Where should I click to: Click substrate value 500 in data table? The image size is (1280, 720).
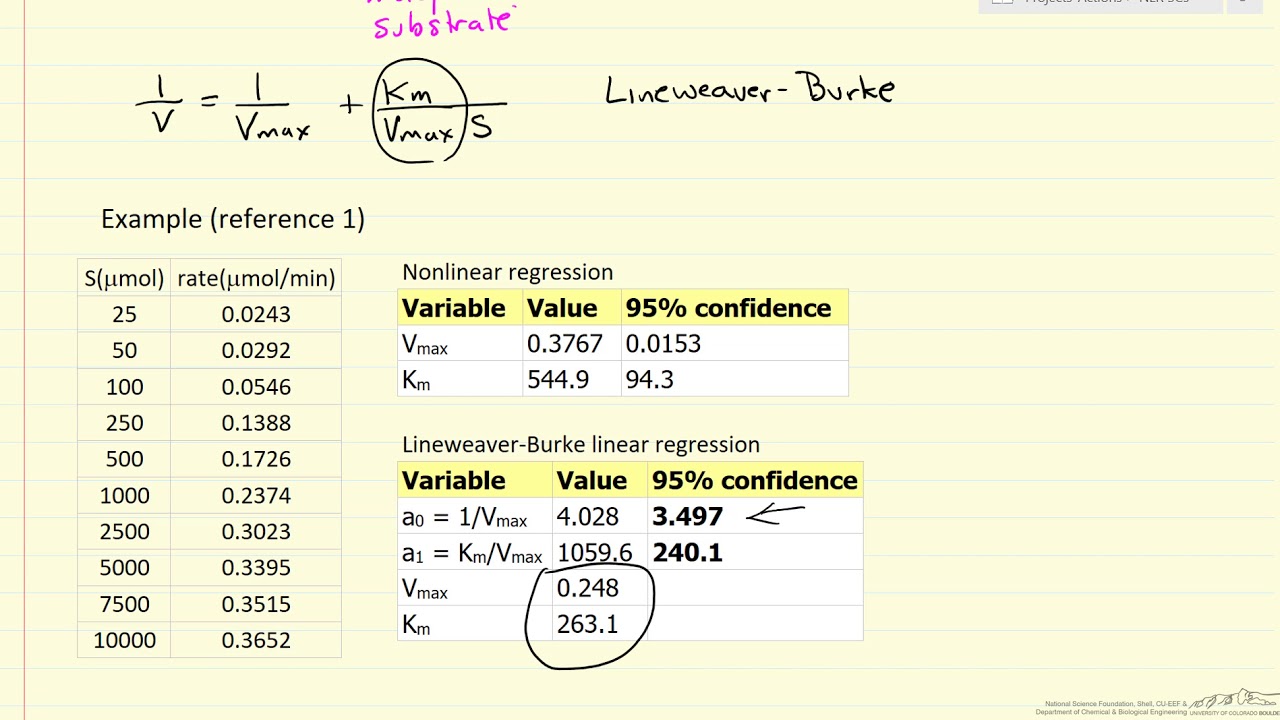(x=124, y=459)
